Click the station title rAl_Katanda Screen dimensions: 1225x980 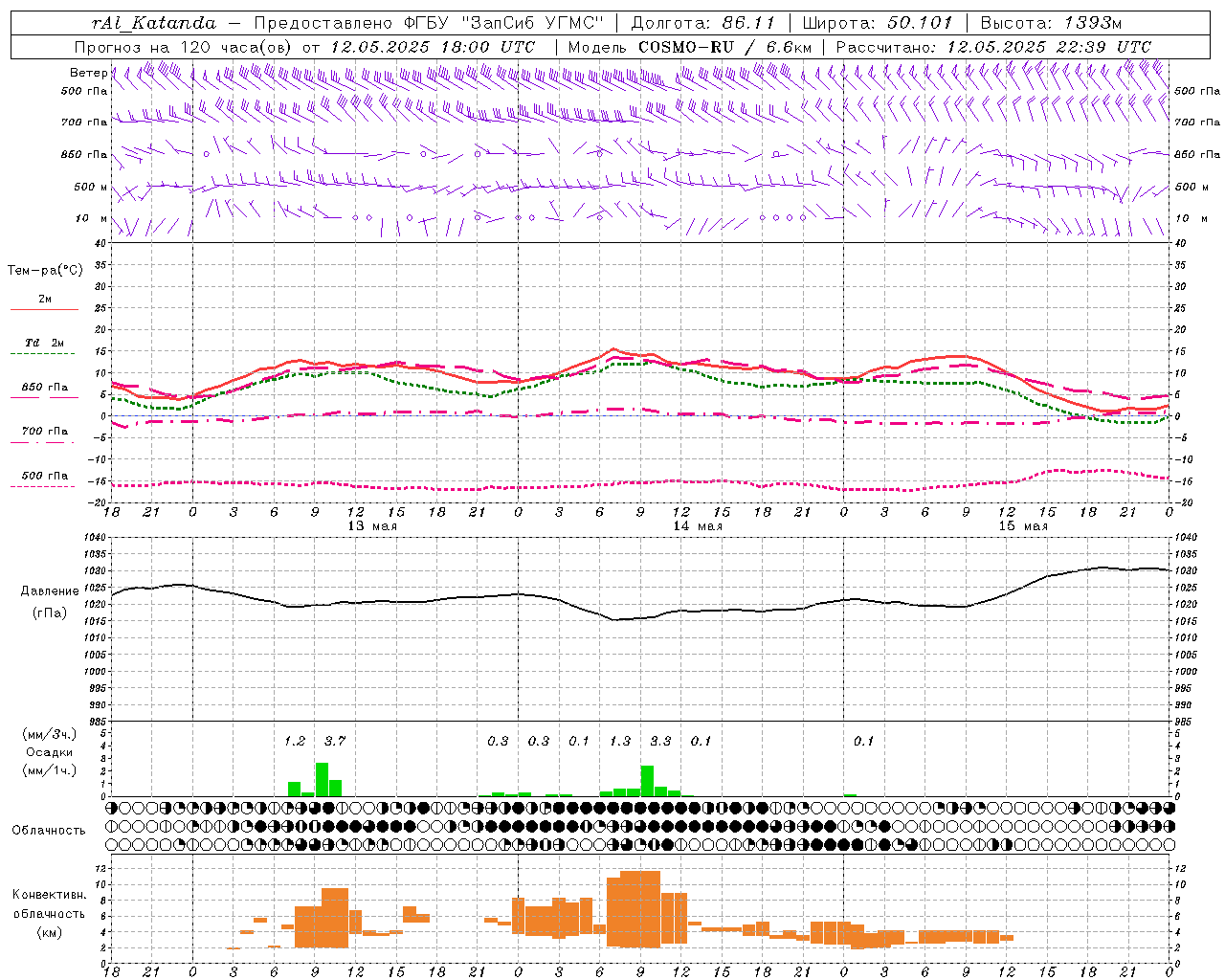pos(154,23)
